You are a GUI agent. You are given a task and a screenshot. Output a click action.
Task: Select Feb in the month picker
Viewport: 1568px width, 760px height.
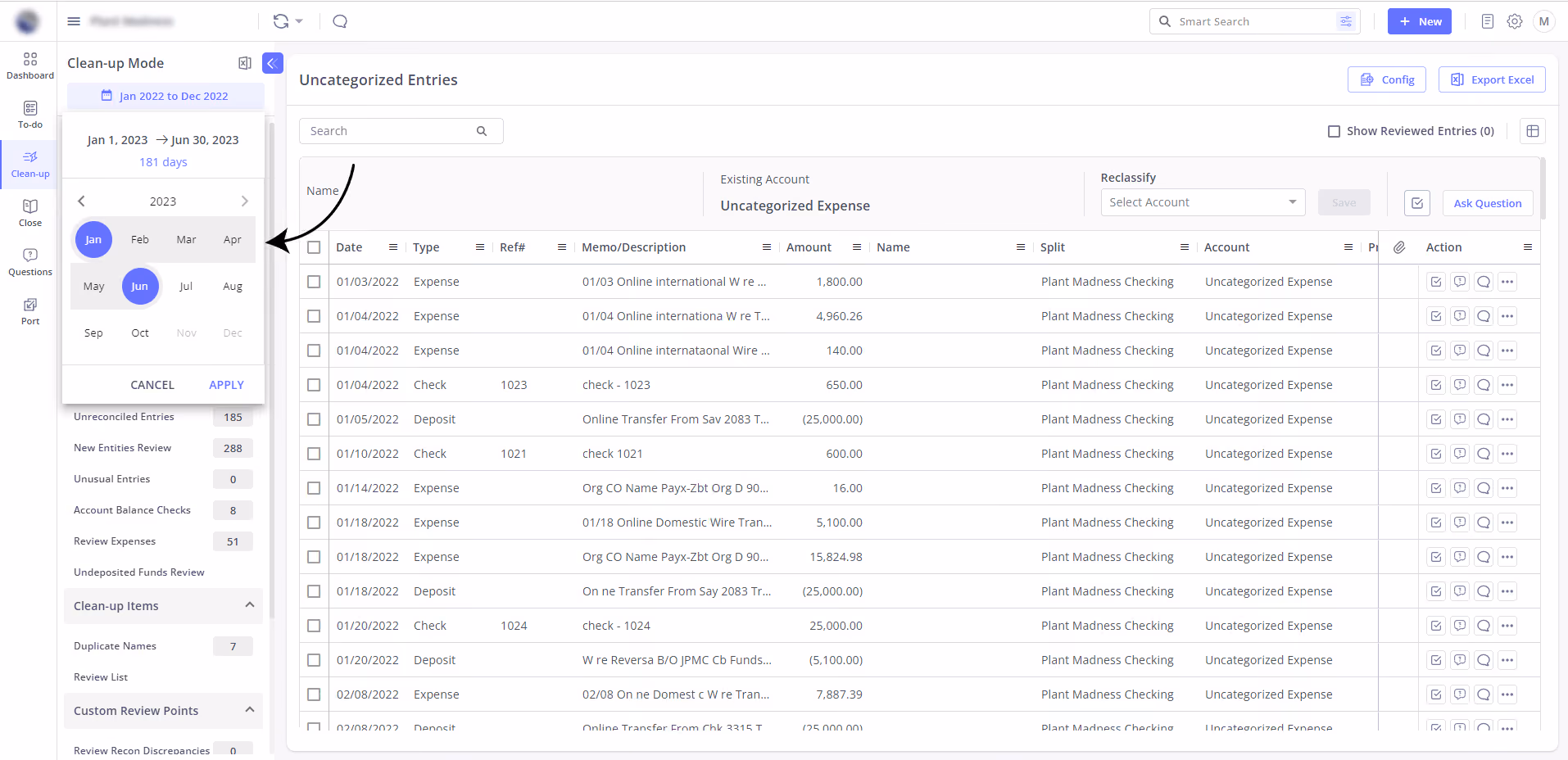click(x=140, y=240)
